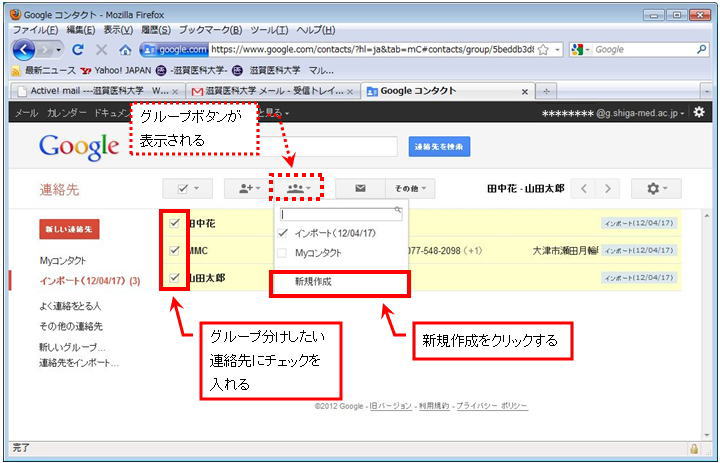Screen dimensions: 720x463
Task: Select 新規作成 in the groups dropdown
Action: tap(340, 282)
